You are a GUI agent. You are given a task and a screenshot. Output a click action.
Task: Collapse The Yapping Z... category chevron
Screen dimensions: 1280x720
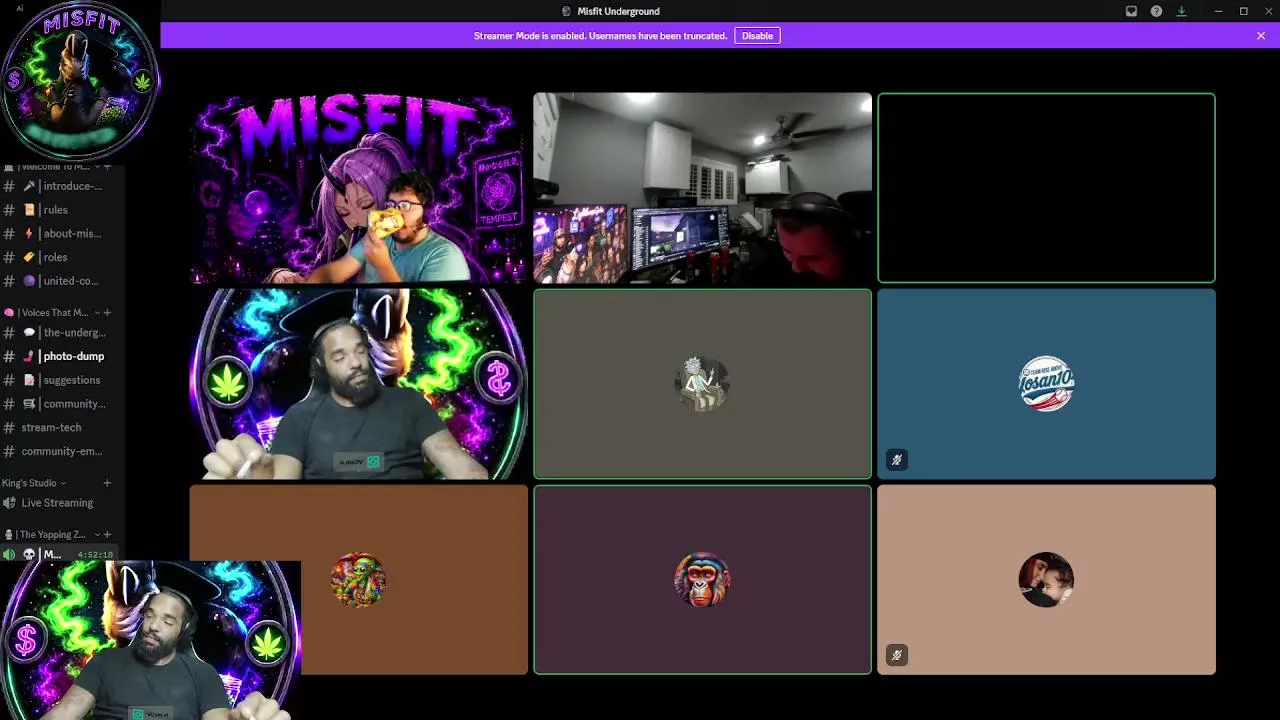tap(96, 535)
